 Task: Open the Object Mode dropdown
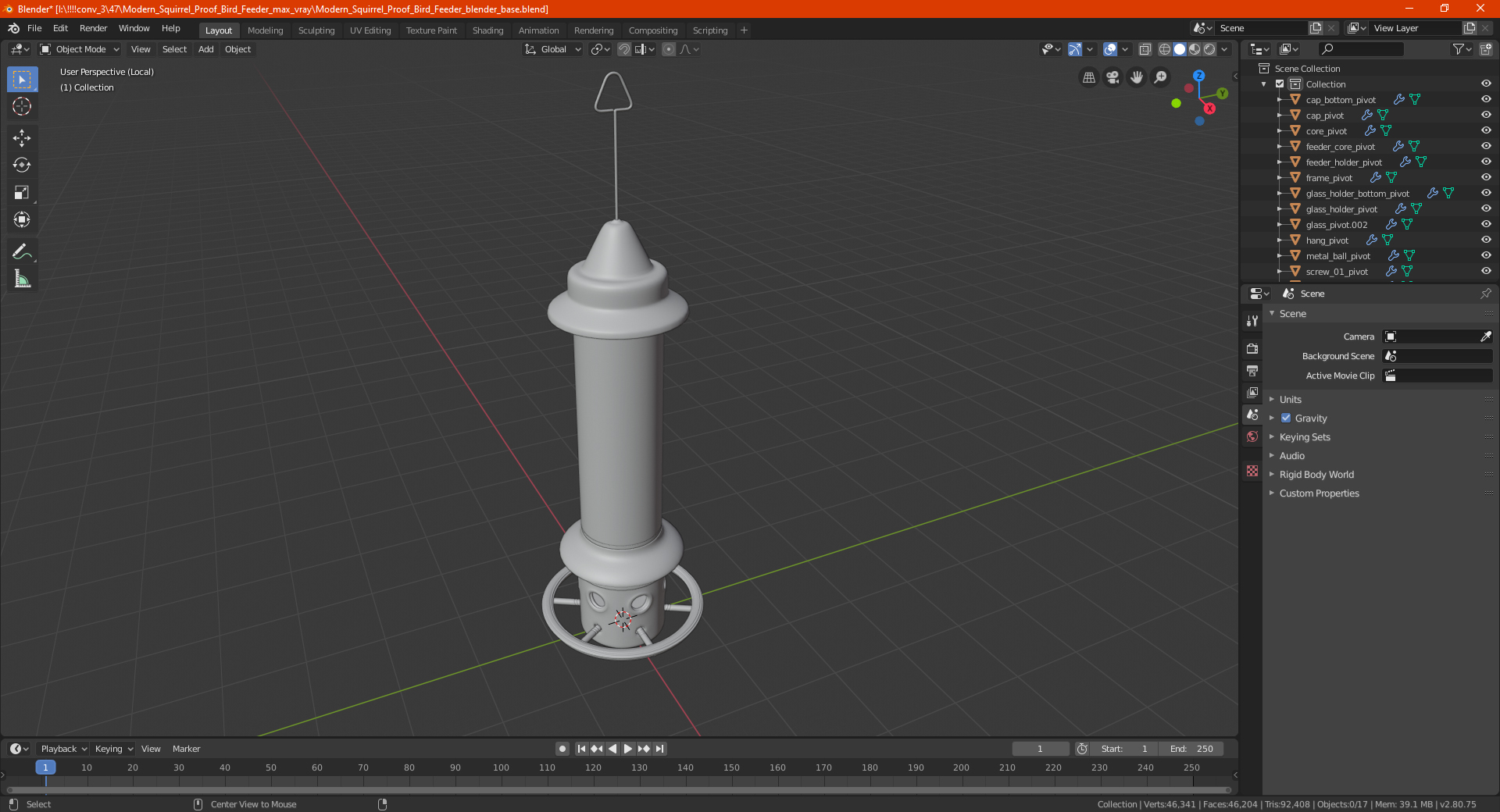click(x=80, y=49)
